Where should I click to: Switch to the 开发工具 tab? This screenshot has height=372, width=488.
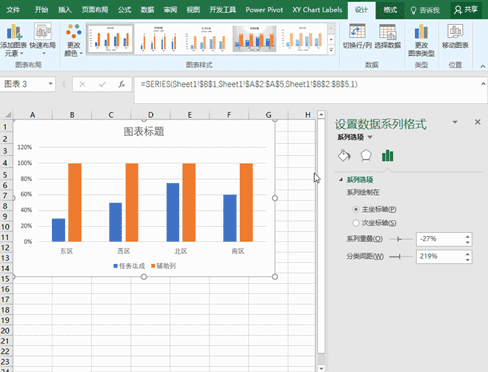point(222,10)
